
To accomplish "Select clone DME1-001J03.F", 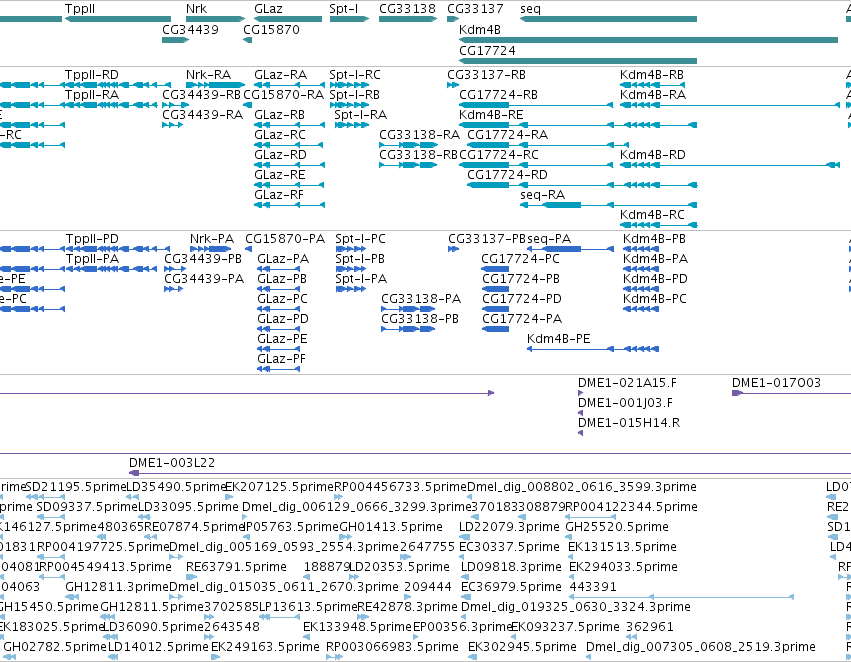I will [625, 403].
